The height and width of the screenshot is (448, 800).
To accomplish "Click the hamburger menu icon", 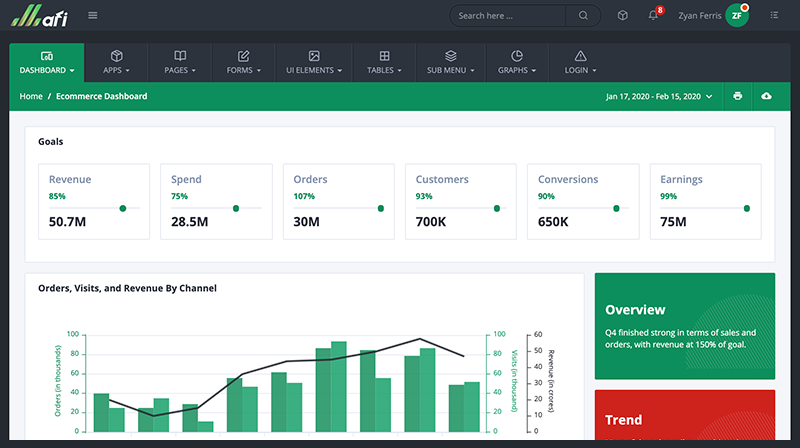I will 93,15.
